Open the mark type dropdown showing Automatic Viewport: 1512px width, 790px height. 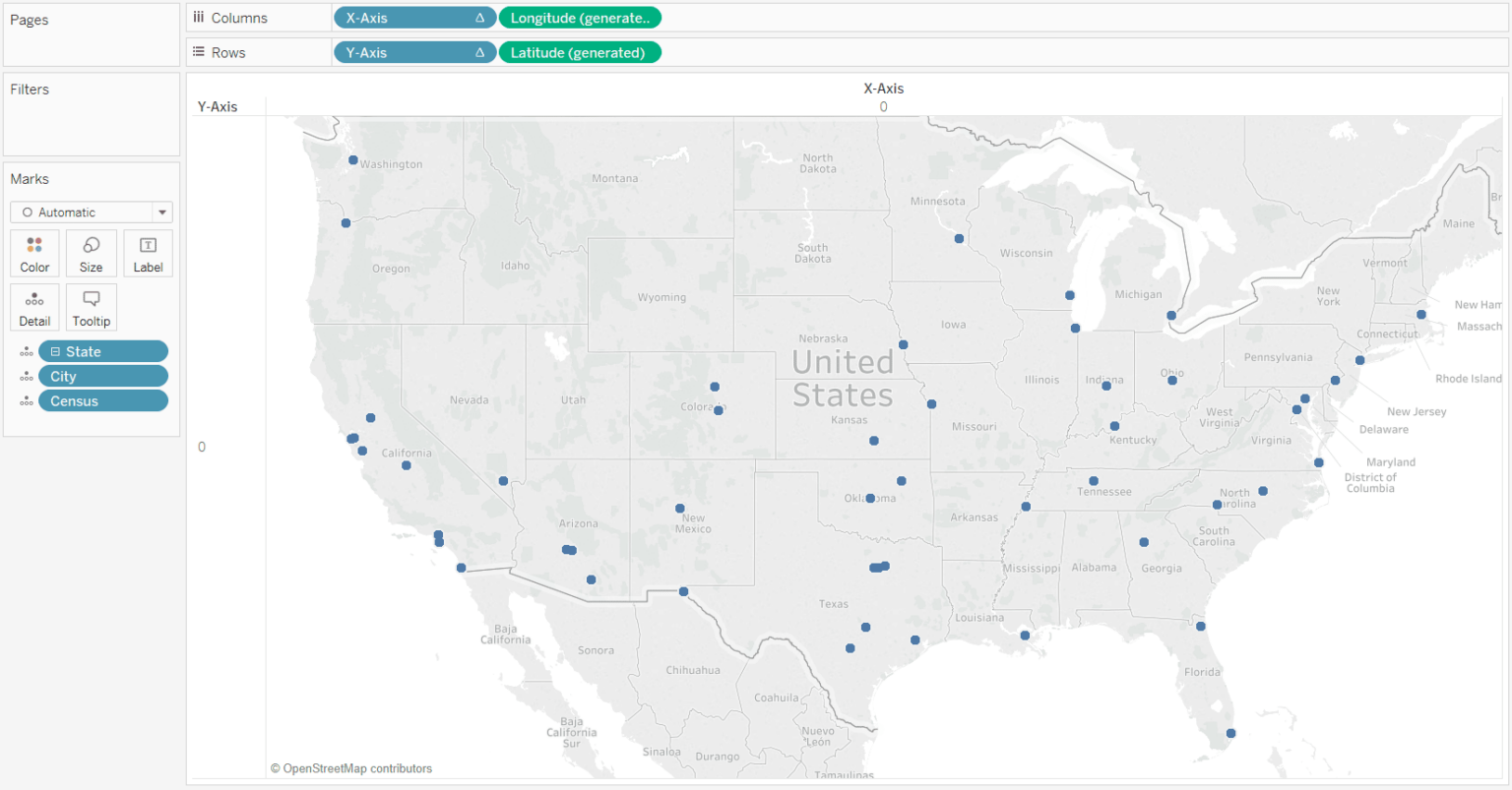click(x=159, y=212)
